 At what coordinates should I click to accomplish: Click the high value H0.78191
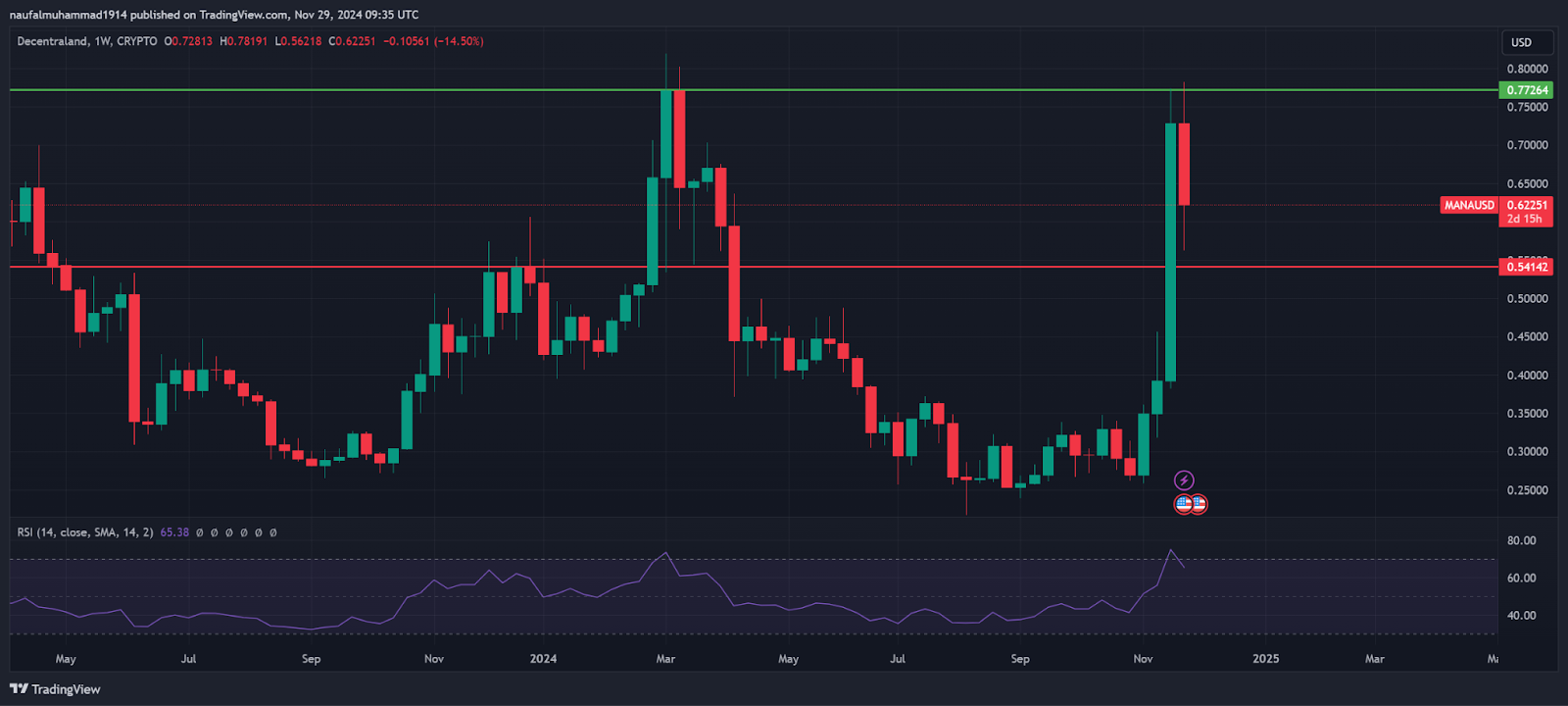(x=244, y=41)
